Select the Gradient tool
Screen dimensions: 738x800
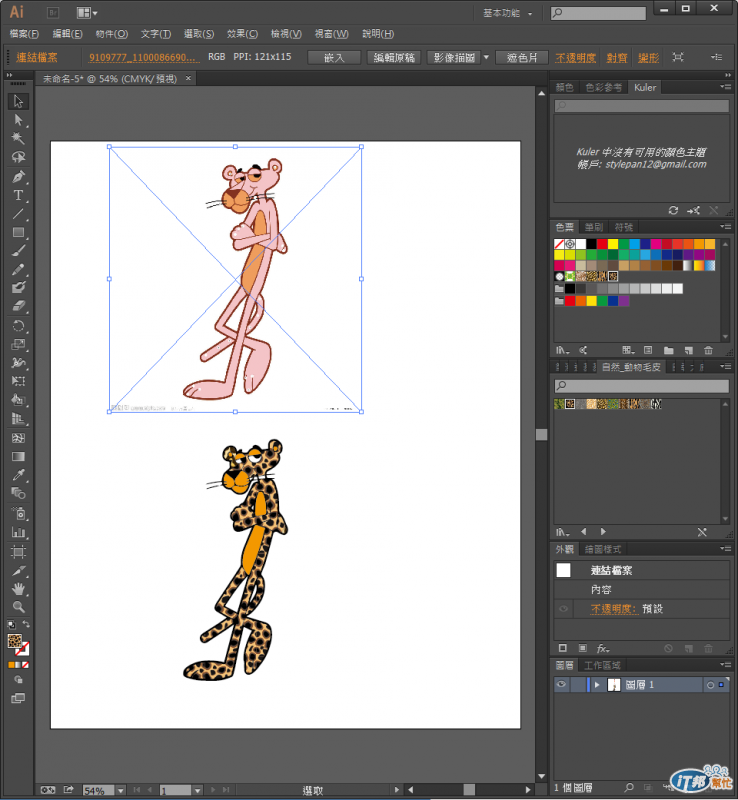point(18,457)
